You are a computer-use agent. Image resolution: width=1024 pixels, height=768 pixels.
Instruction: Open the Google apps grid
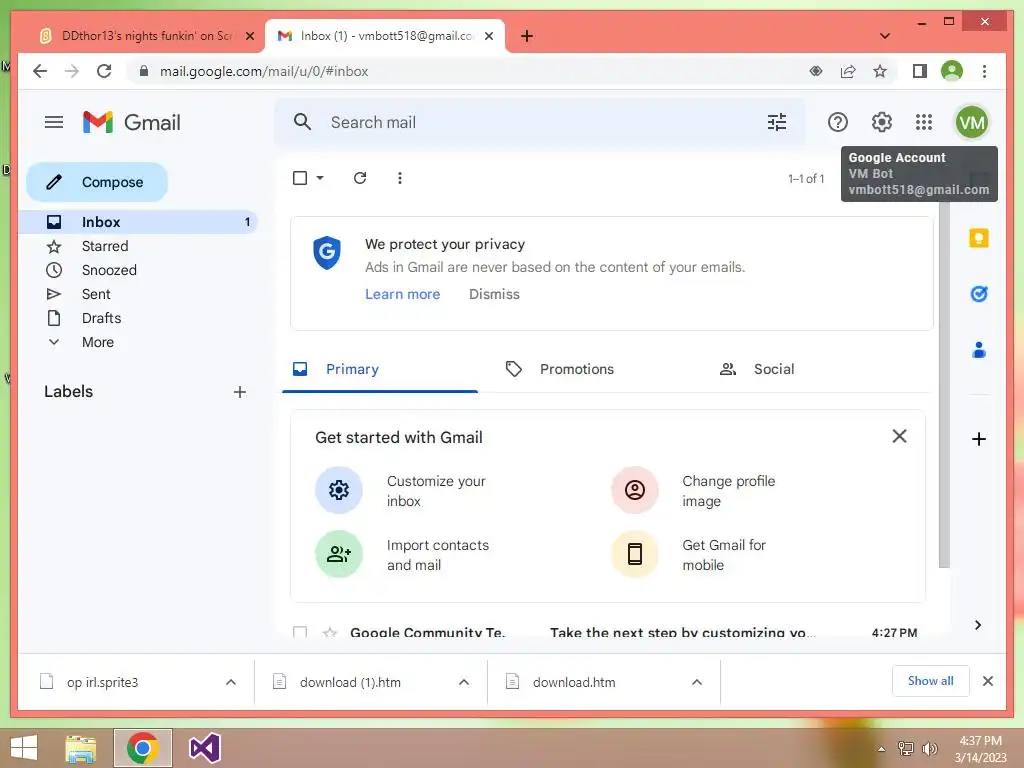coord(923,122)
